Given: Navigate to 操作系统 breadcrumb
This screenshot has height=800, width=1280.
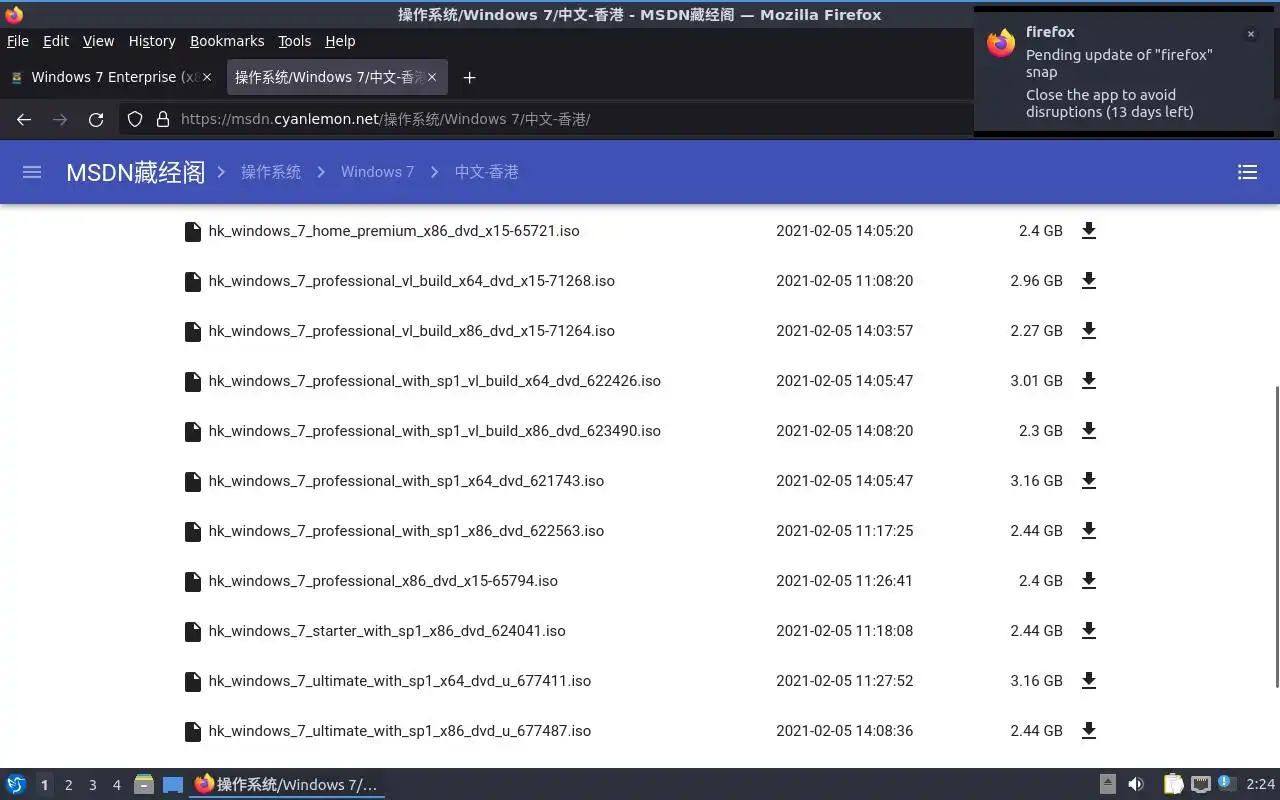Looking at the screenshot, I should (271, 172).
